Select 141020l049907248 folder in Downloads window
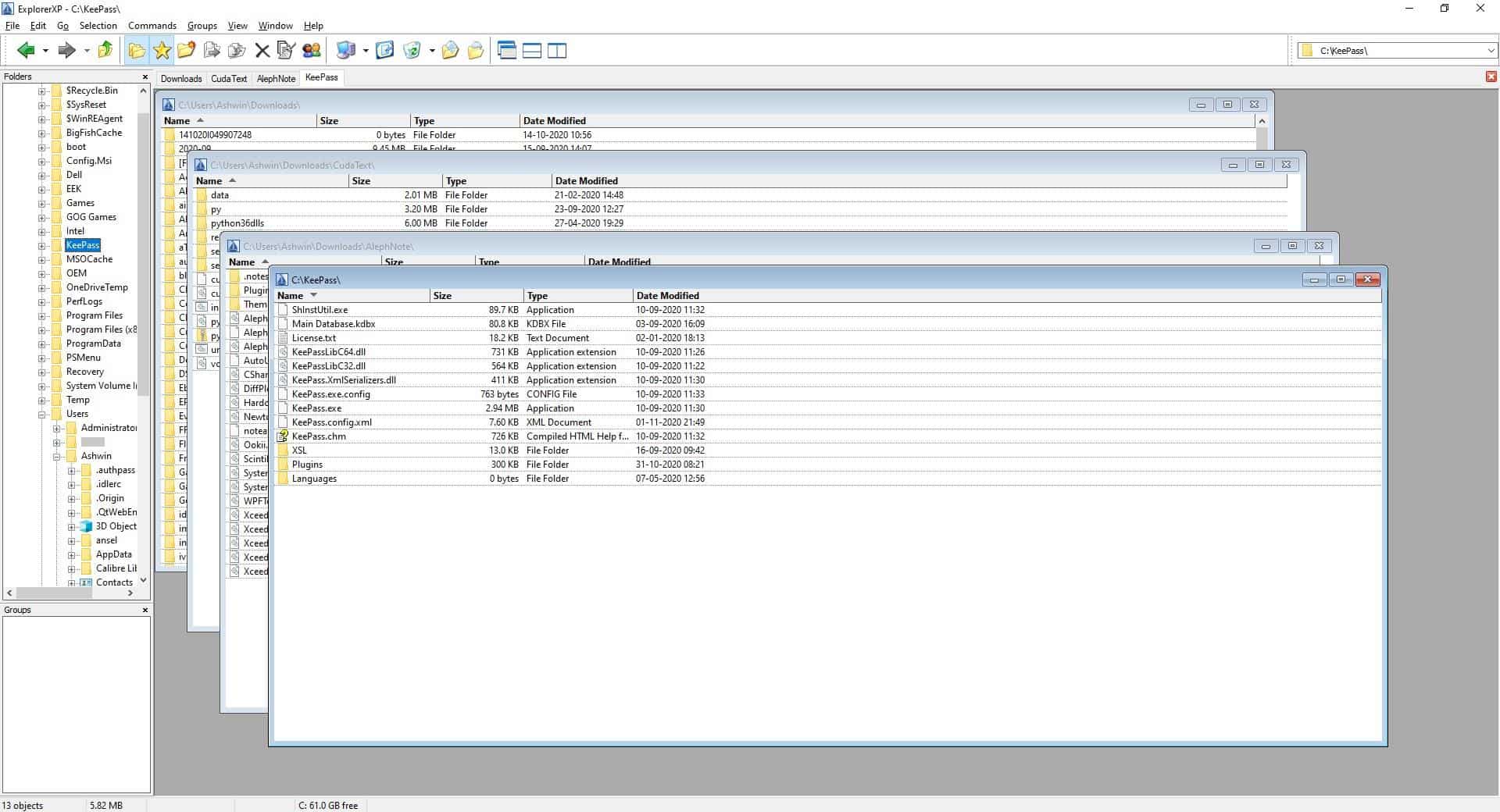The width and height of the screenshot is (1500, 812). 216,135
